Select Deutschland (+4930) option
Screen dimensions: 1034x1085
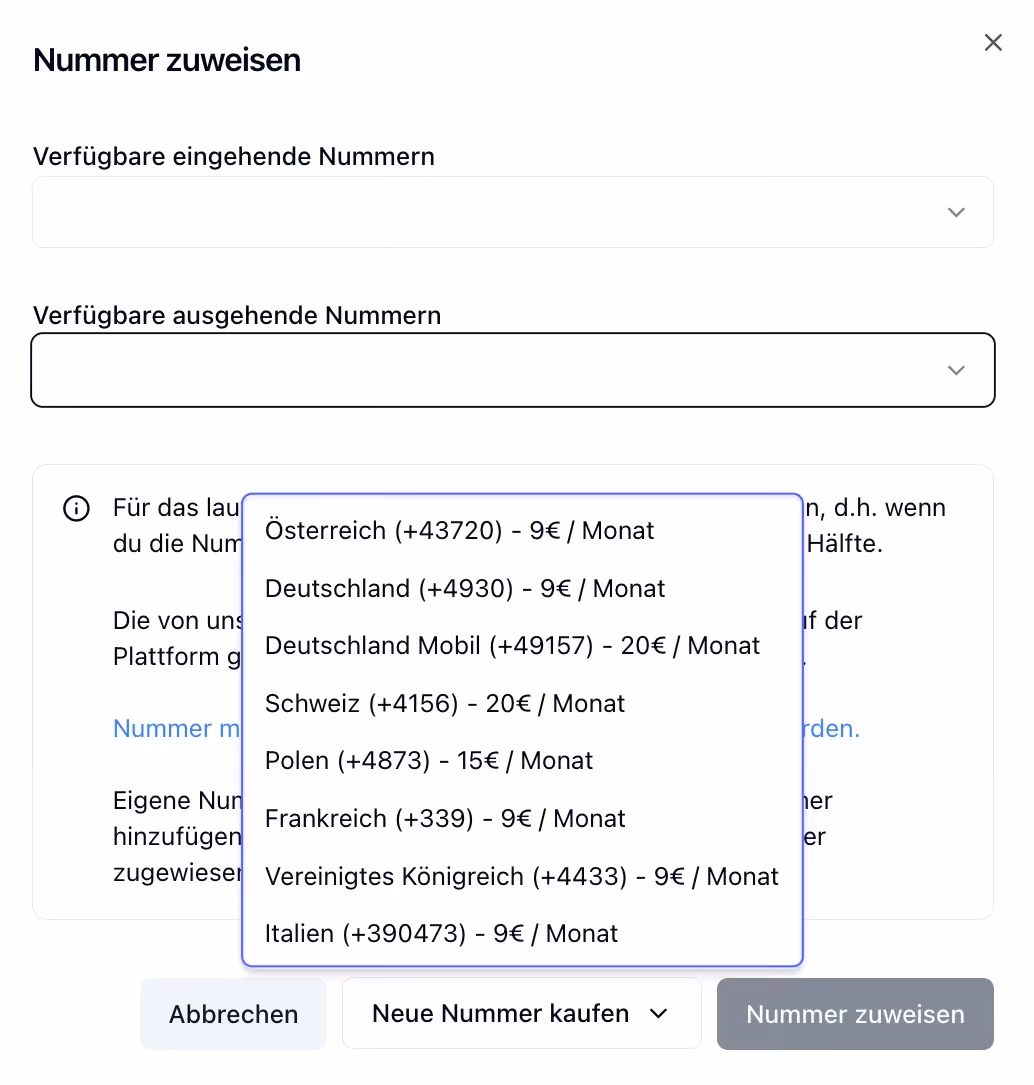point(523,588)
